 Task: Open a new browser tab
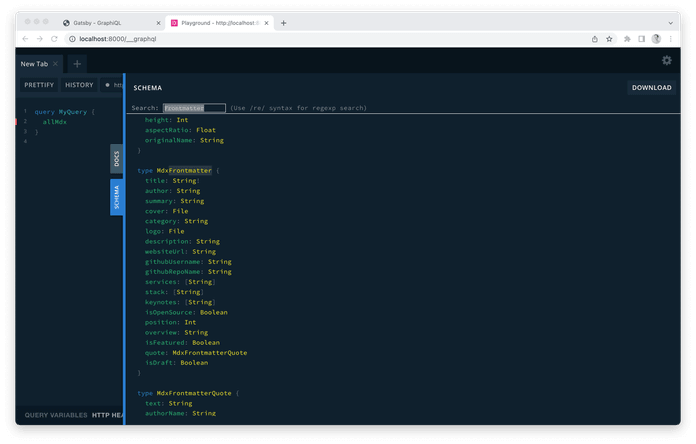[x=284, y=22]
